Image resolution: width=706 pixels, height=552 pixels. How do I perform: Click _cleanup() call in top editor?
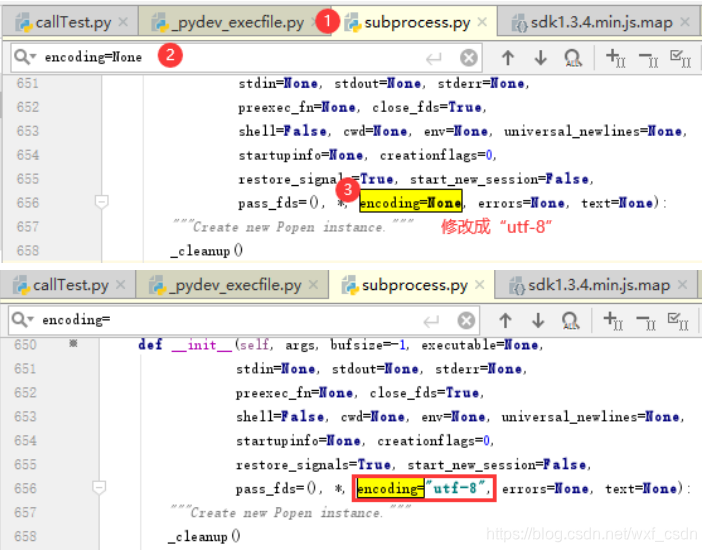207,251
